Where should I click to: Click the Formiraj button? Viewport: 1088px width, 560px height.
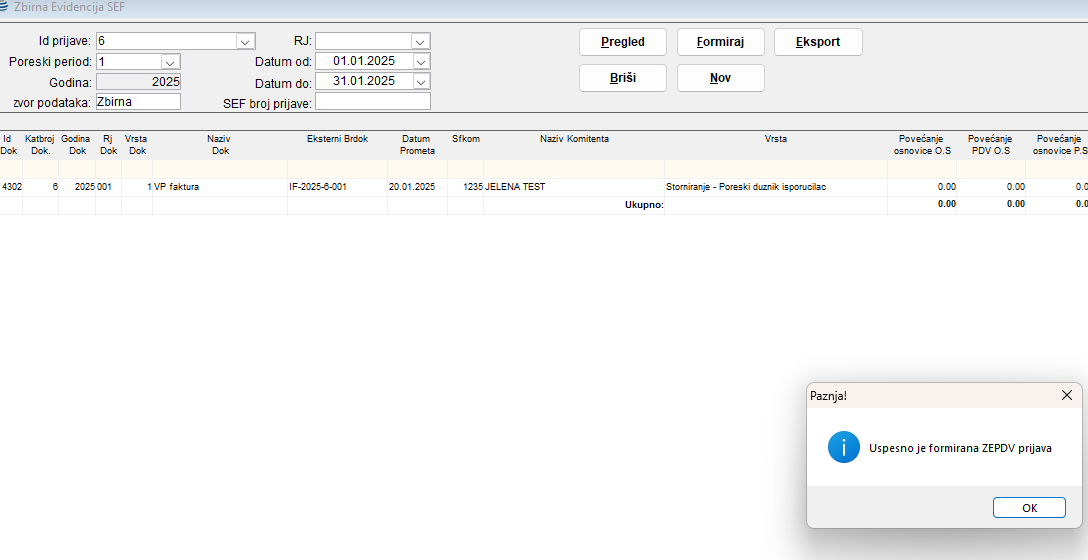click(x=720, y=42)
